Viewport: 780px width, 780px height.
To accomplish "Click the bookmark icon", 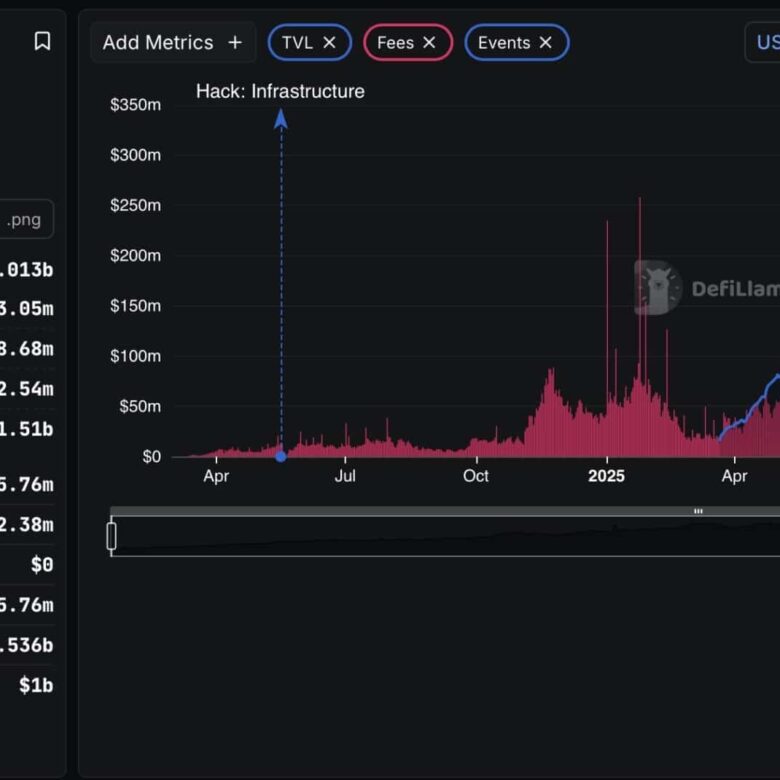I will point(42,41).
